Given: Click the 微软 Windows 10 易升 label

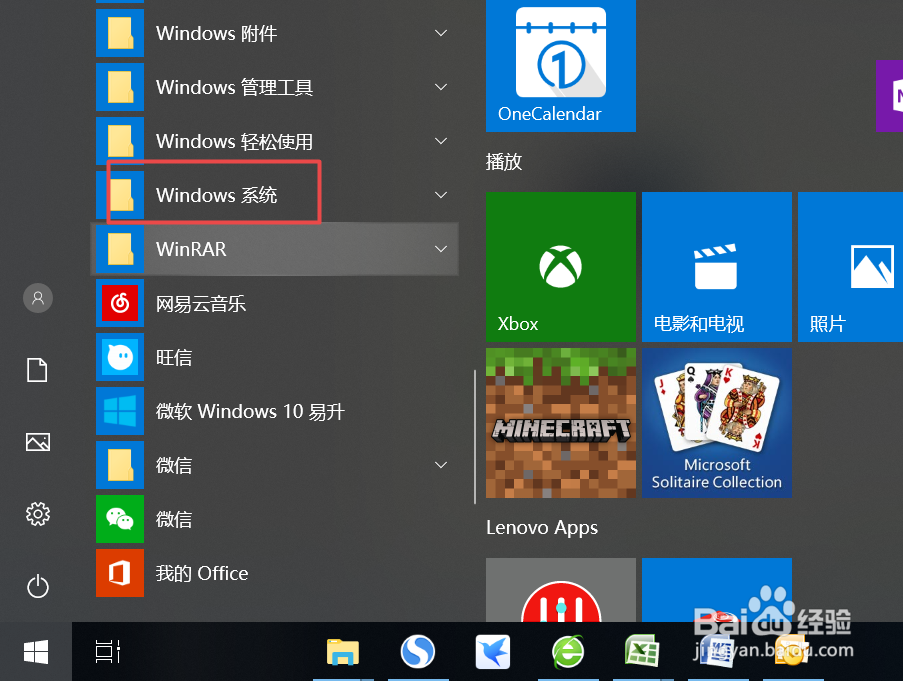Looking at the screenshot, I should pos(251,412).
